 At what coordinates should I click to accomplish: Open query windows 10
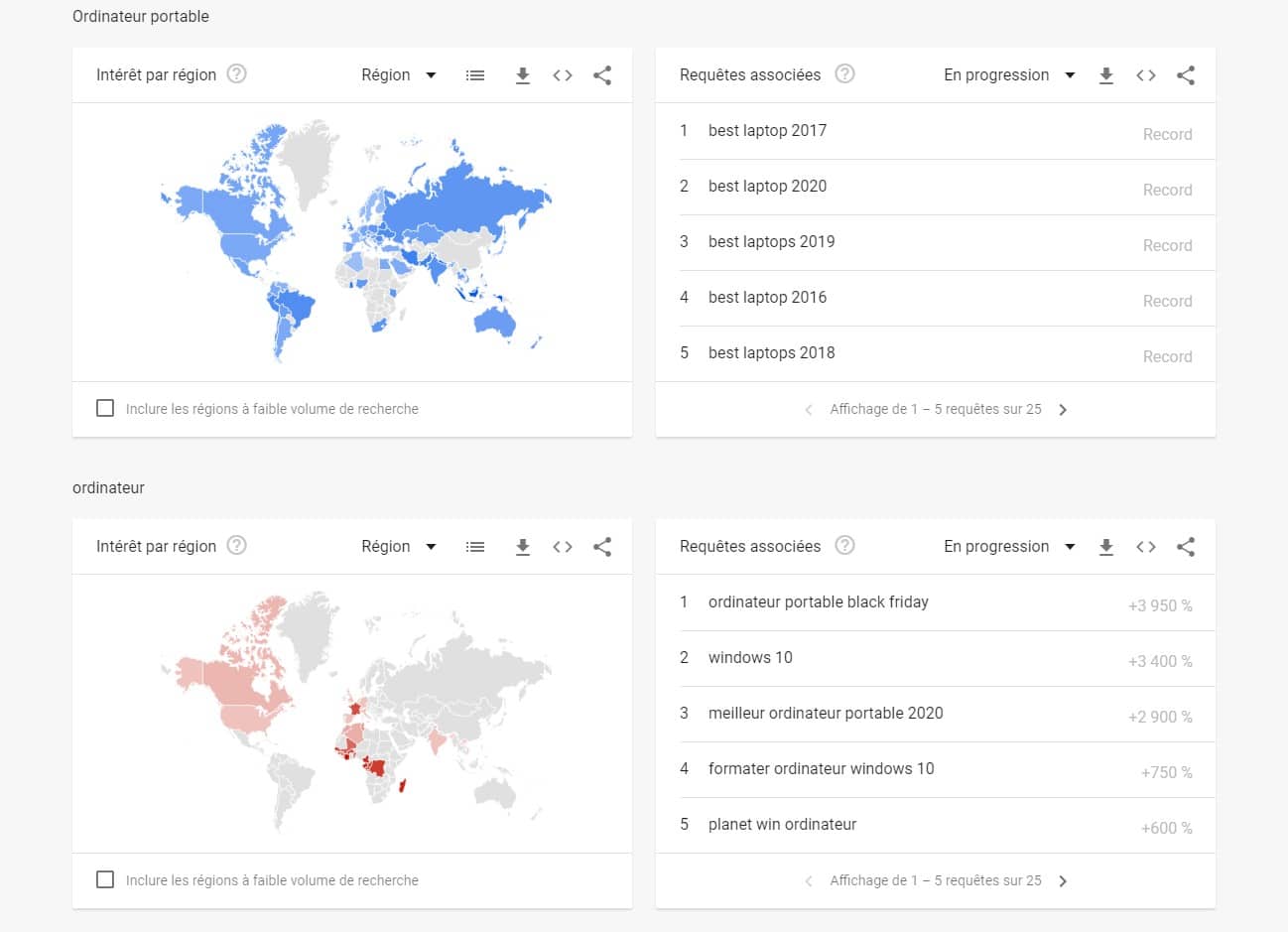(750, 658)
